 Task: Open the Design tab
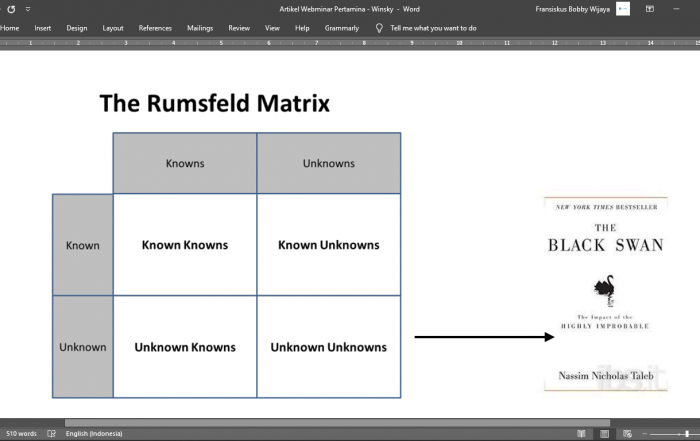point(77,28)
